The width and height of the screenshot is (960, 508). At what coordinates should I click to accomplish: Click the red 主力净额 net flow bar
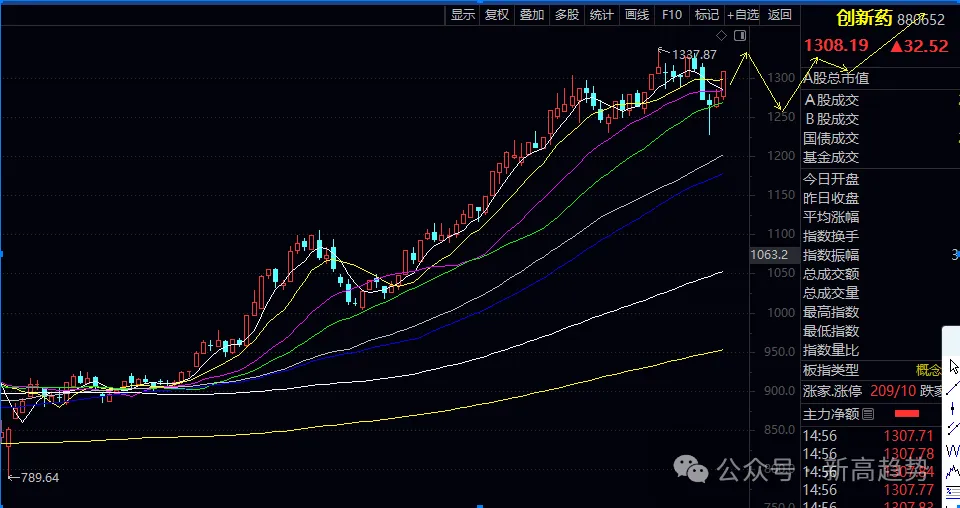pos(907,414)
